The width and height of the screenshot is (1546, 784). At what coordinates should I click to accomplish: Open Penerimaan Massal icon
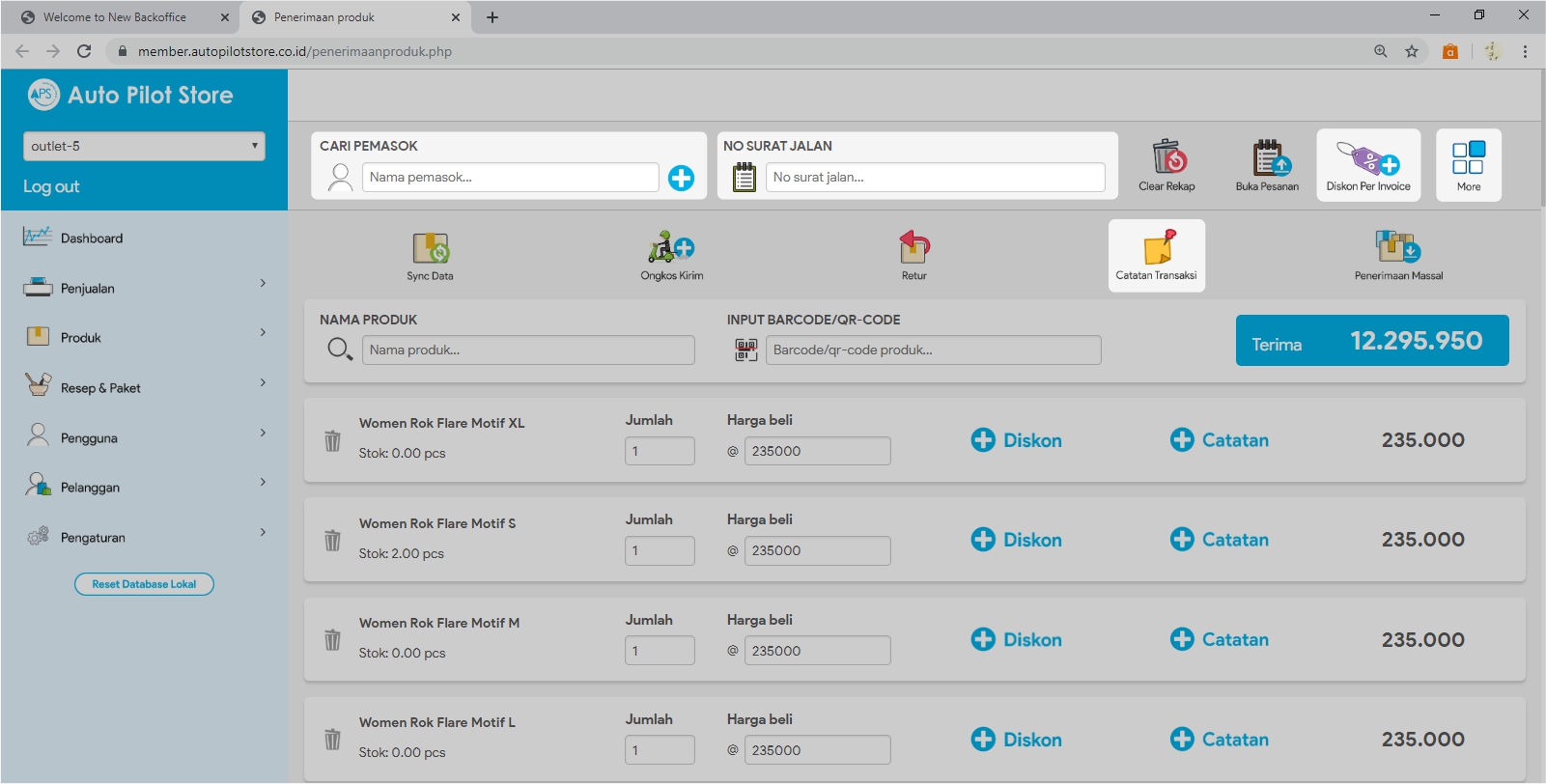click(1397, 248)
